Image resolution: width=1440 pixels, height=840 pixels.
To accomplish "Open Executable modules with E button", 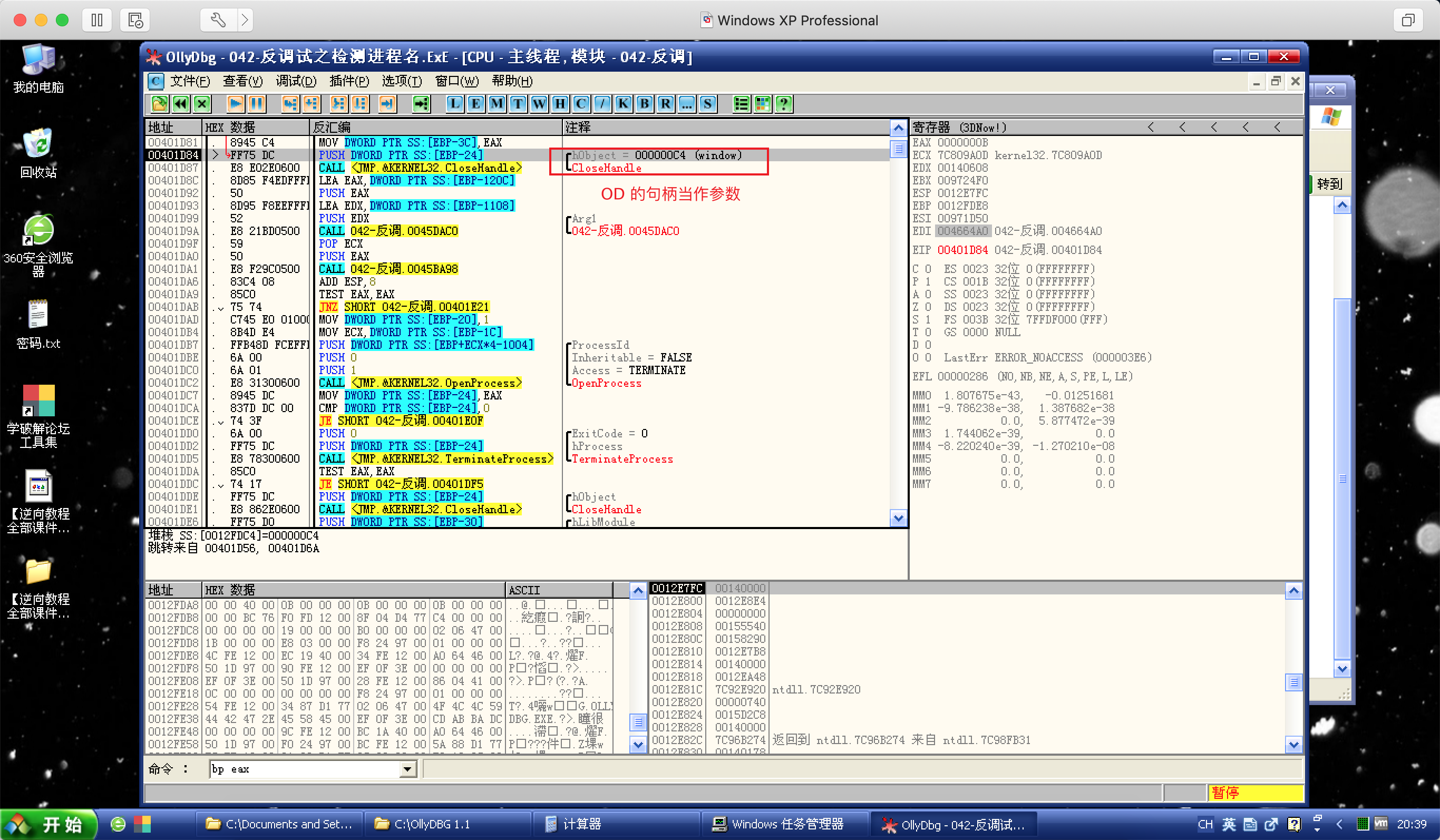I will click(x=475, y=104).
